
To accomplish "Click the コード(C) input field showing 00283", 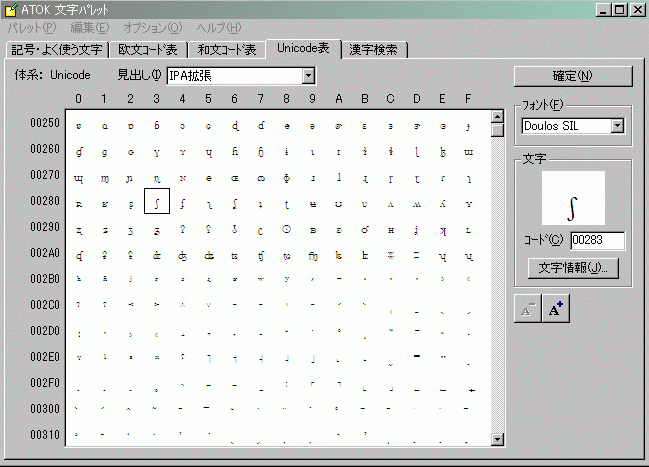I will (598, 241).
